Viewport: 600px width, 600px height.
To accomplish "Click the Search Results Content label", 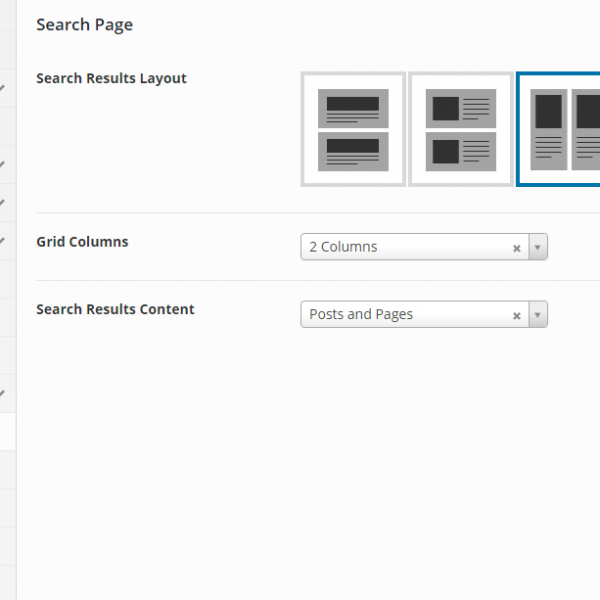I will 115,309.
